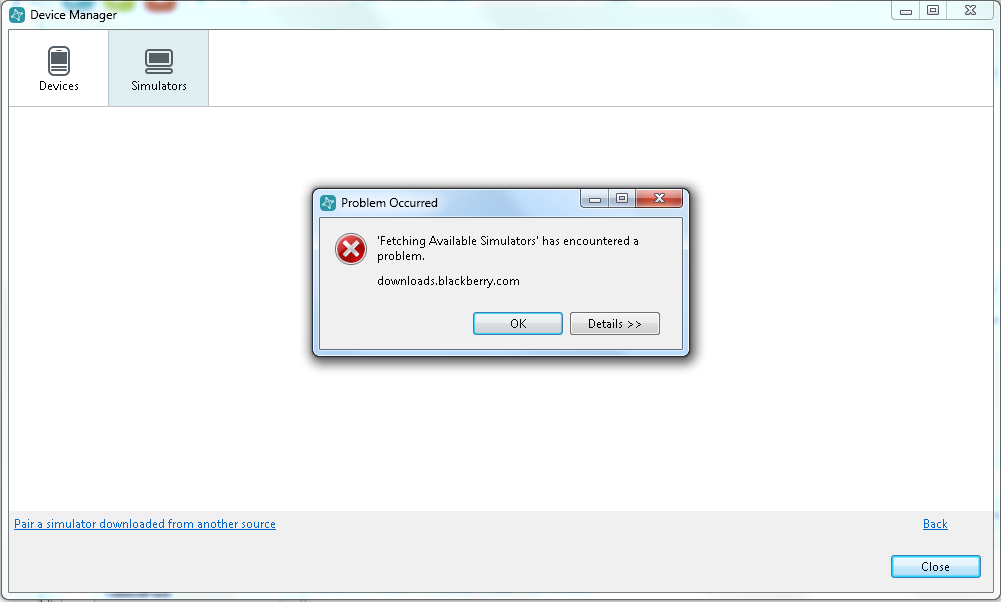This screenshot has width=1001, height=602.
Task: Follow the Back link
Action: (935, 523)
